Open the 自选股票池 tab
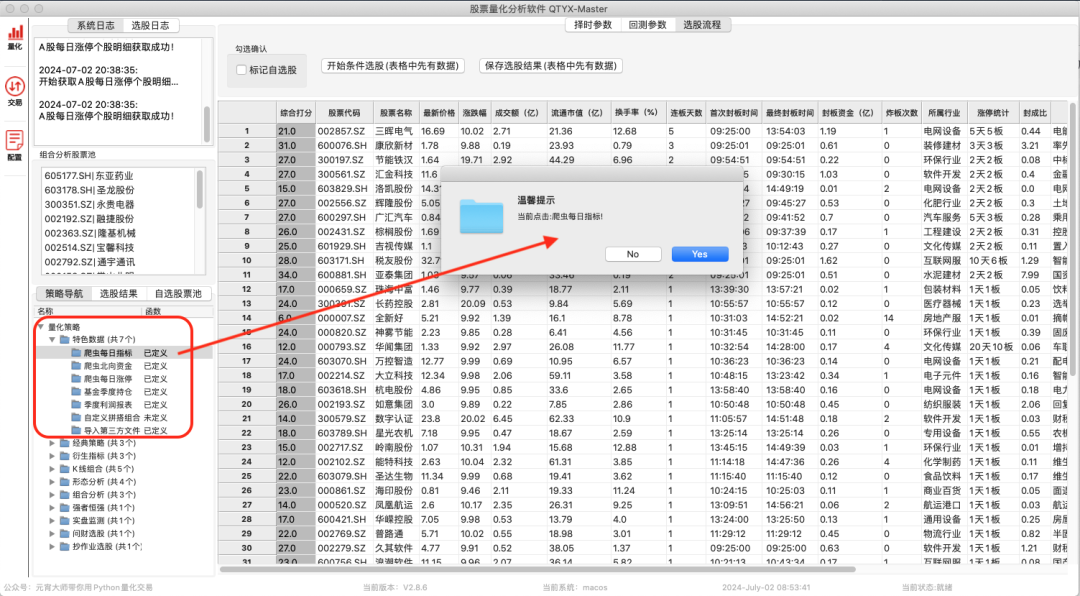1080x596 pixels. click(x=178, y=294)
